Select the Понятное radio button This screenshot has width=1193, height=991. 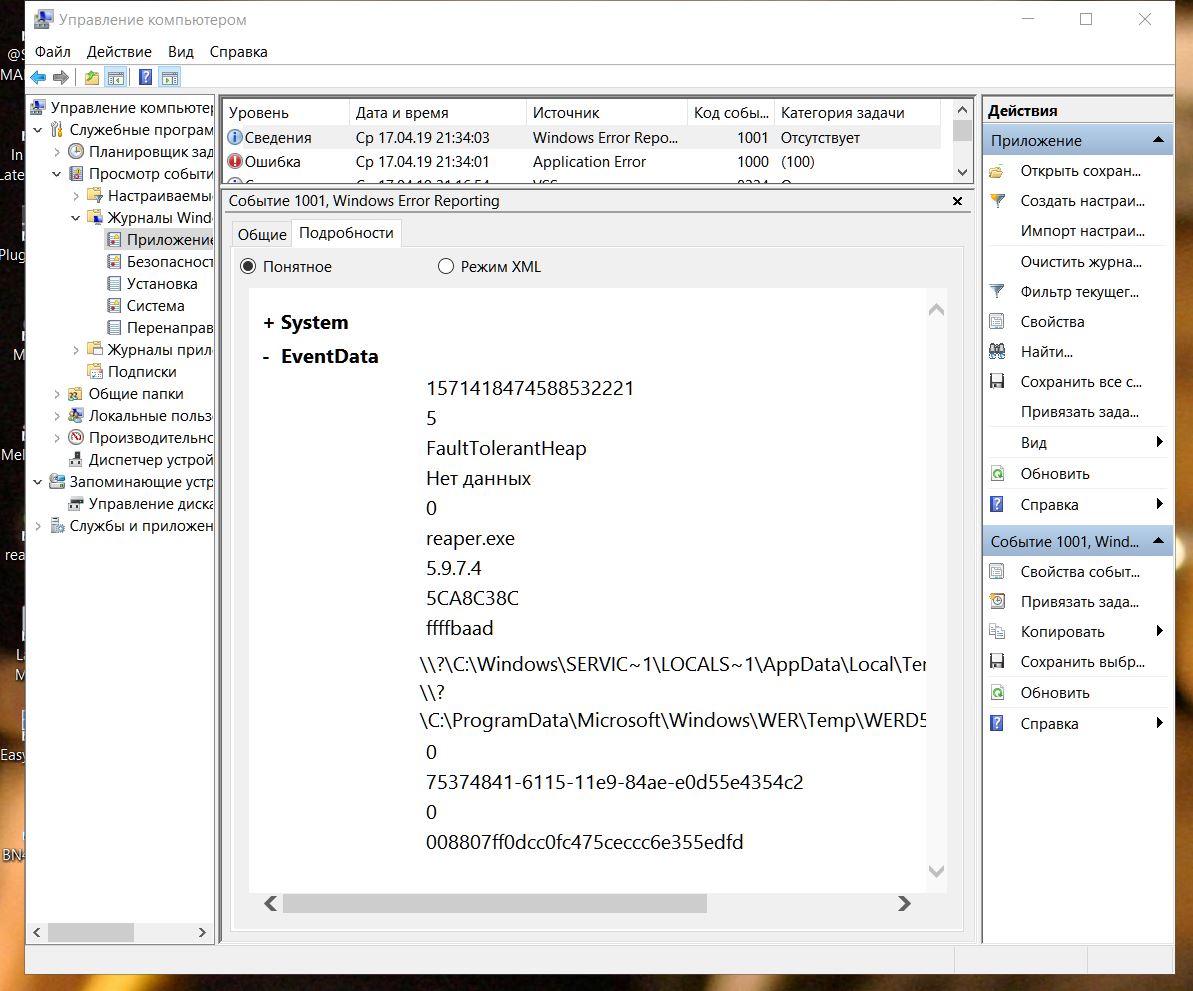[x=248, y=267]
